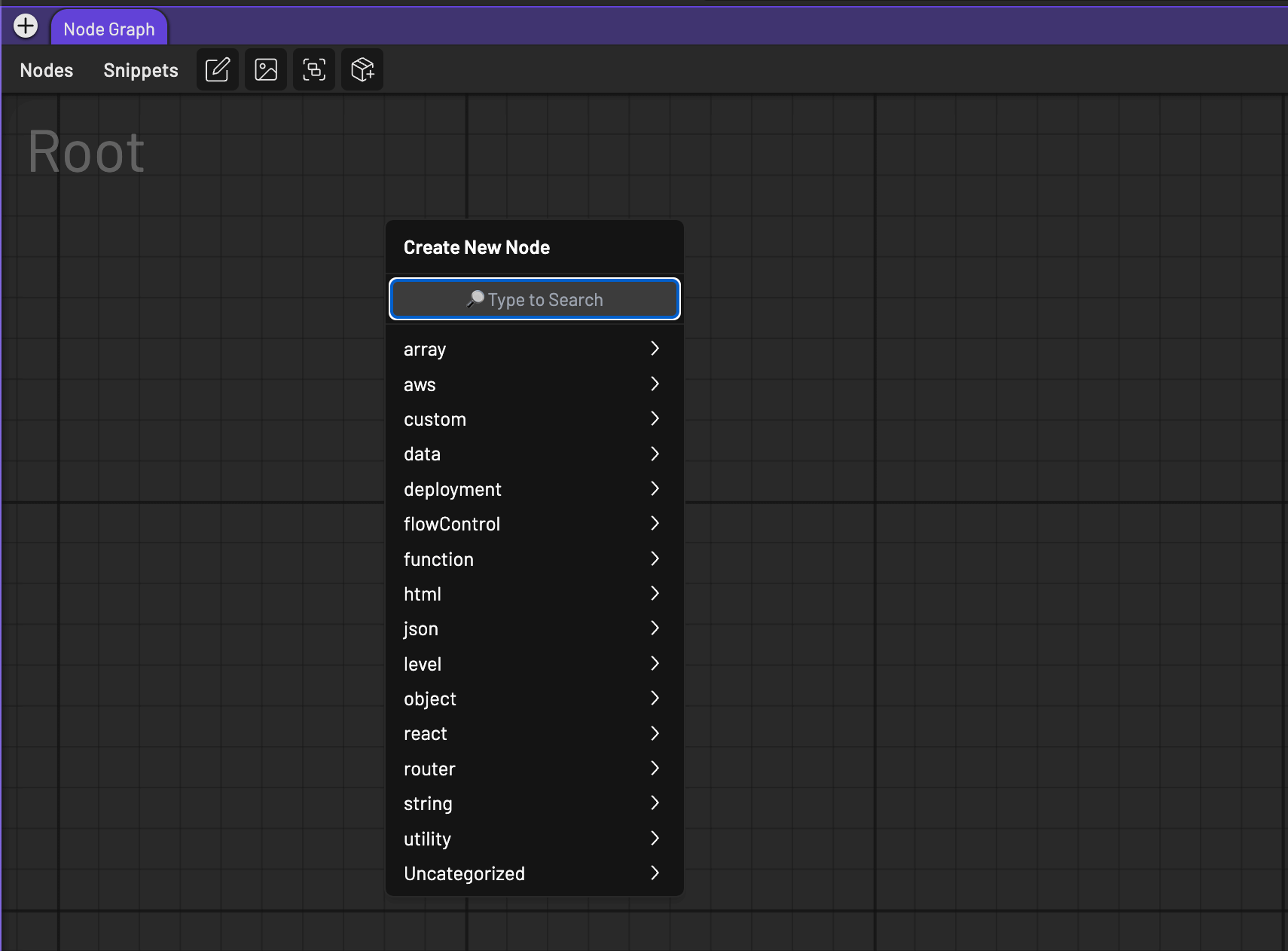The image size is (1288, 951).
Task: Expand the function category chevron
Action: pos(655,559)
